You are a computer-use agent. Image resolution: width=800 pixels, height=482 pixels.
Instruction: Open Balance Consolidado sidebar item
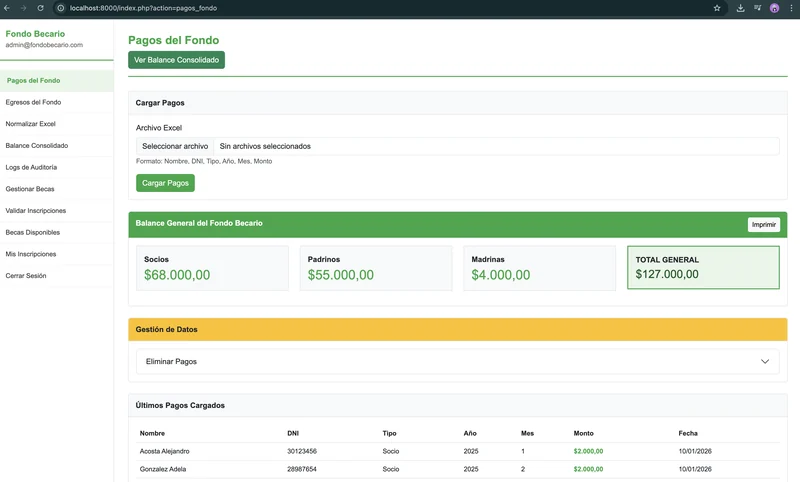point(57,145)
